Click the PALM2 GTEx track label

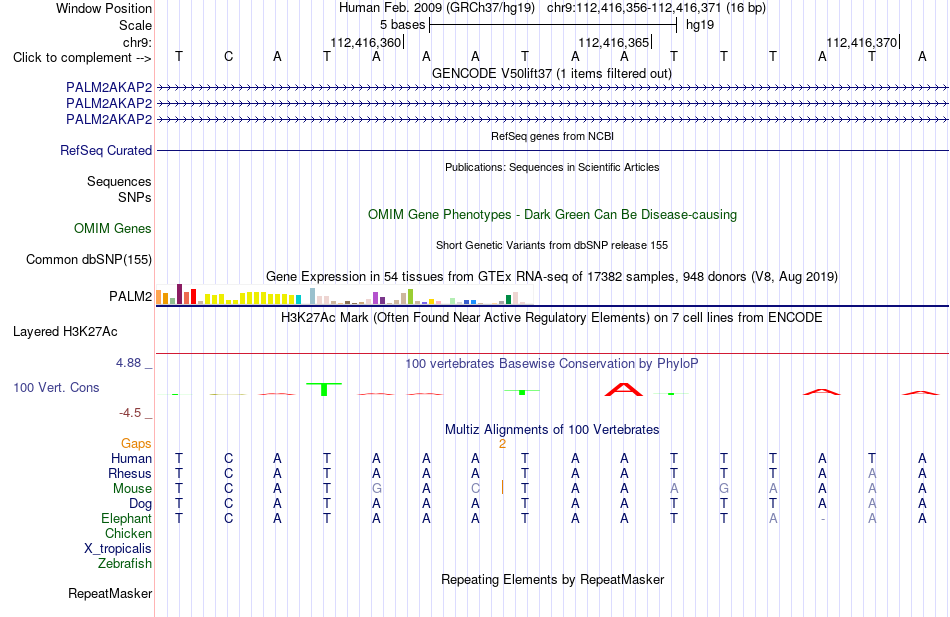click(x=130, y=296)
